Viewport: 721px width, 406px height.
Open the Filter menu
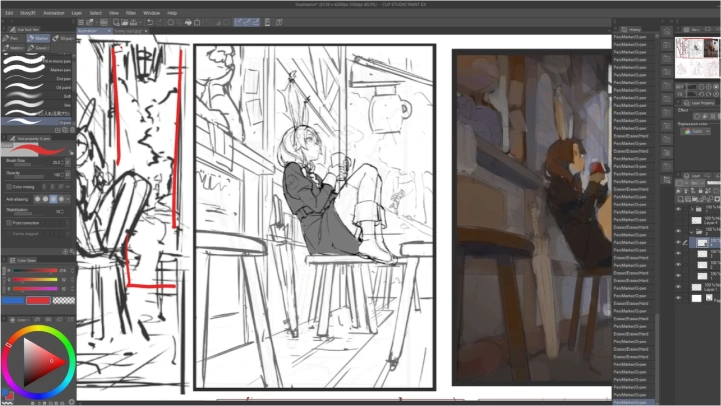[131, 13]
